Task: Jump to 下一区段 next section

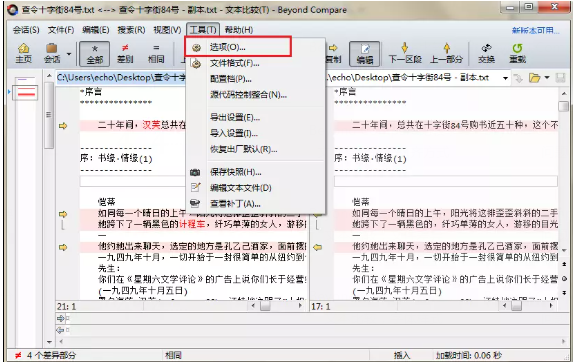Action: click(x=405, y=53)
